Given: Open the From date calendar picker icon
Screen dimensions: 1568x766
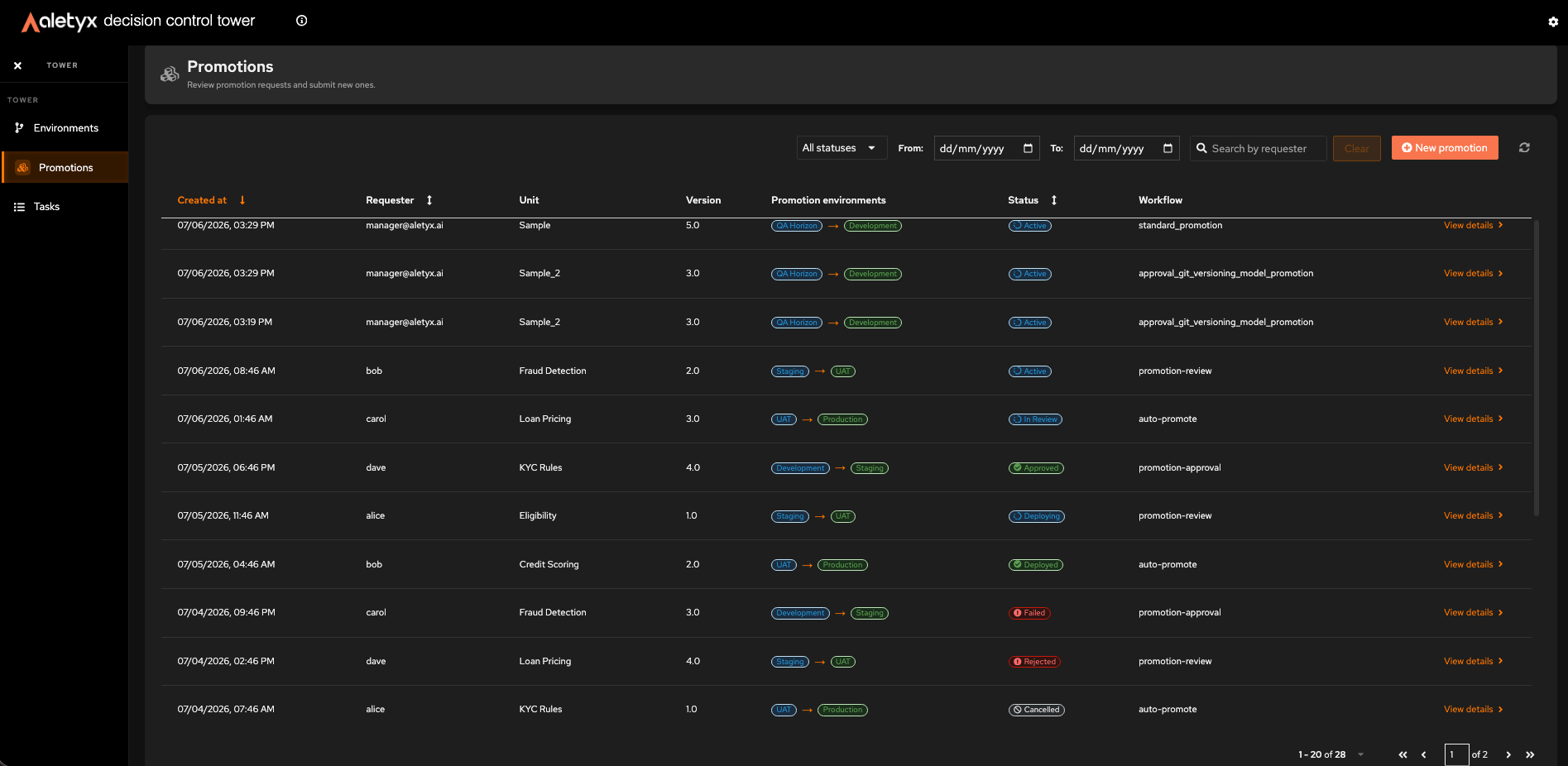Looking at the screenshot, I should tap(1028, 148).
